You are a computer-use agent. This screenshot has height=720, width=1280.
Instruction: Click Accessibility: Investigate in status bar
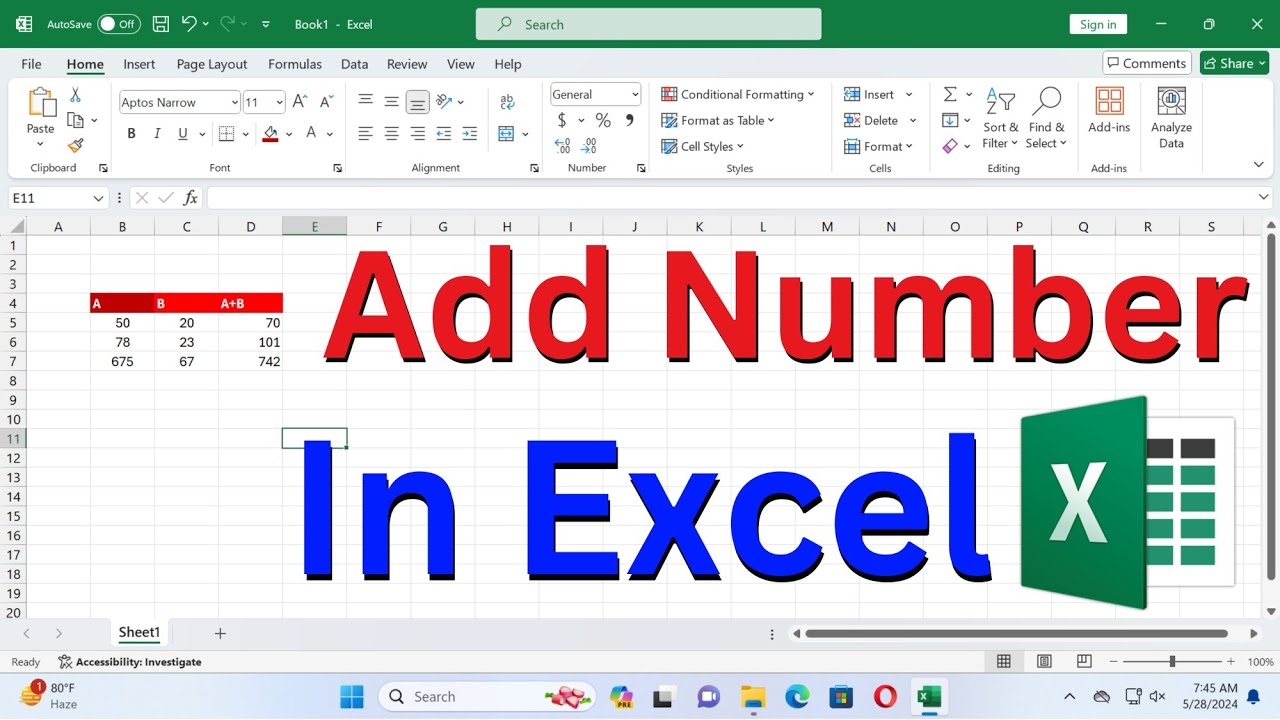(130, 662)
